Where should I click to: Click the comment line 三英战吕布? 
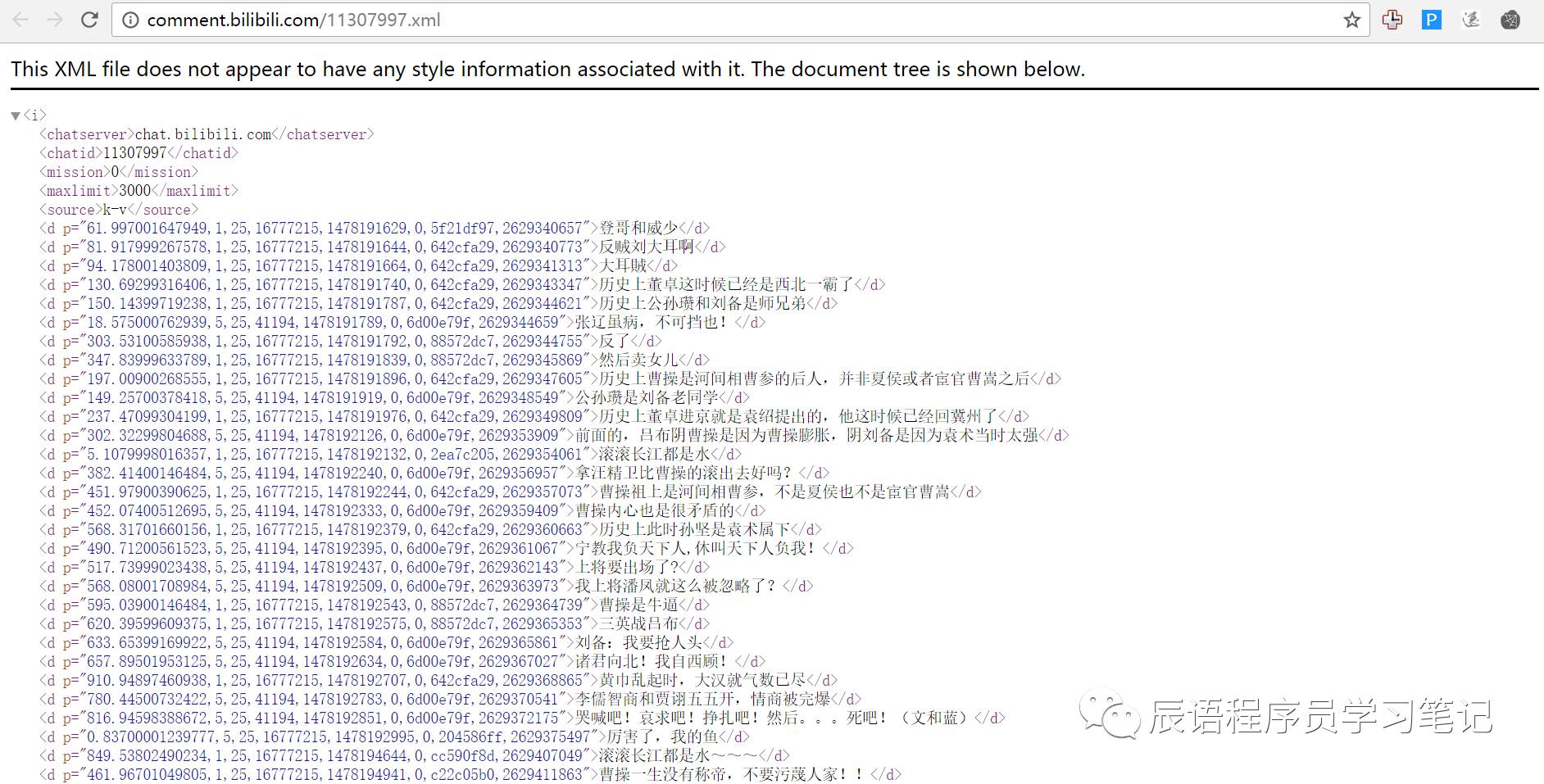coord(375,623)
